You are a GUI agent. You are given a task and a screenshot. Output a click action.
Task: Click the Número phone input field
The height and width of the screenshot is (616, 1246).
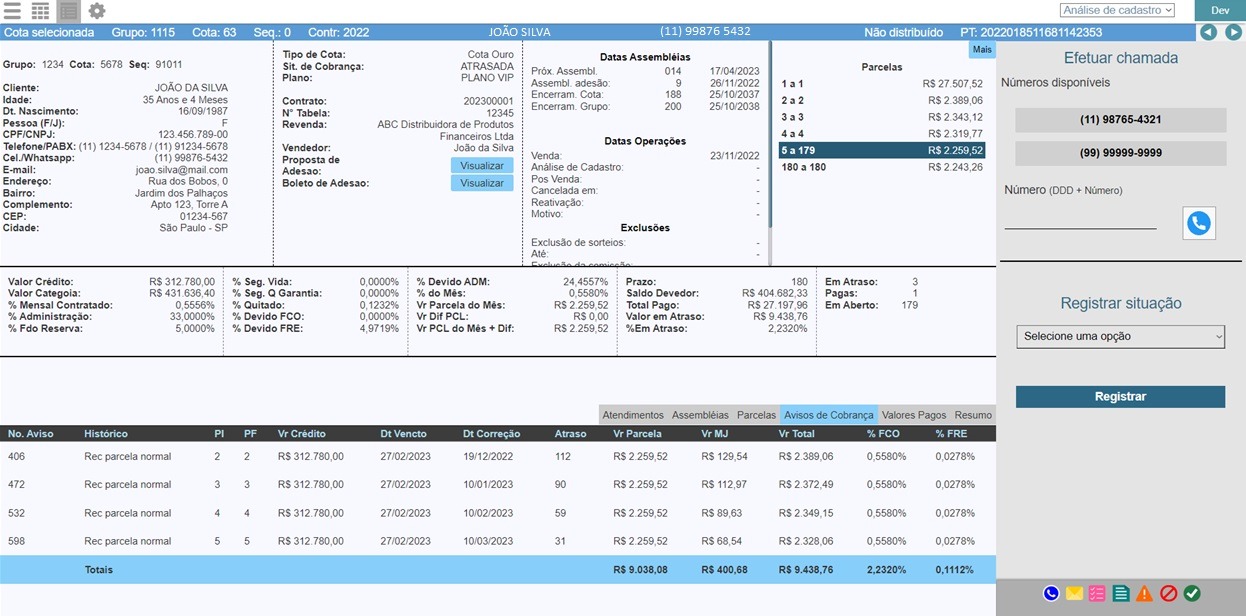pos(1080,220)
